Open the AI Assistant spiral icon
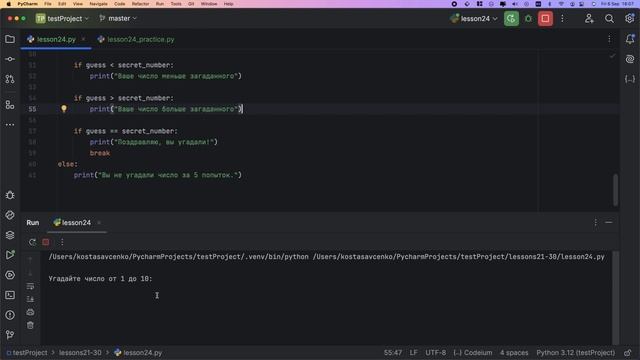 point(630,59)
